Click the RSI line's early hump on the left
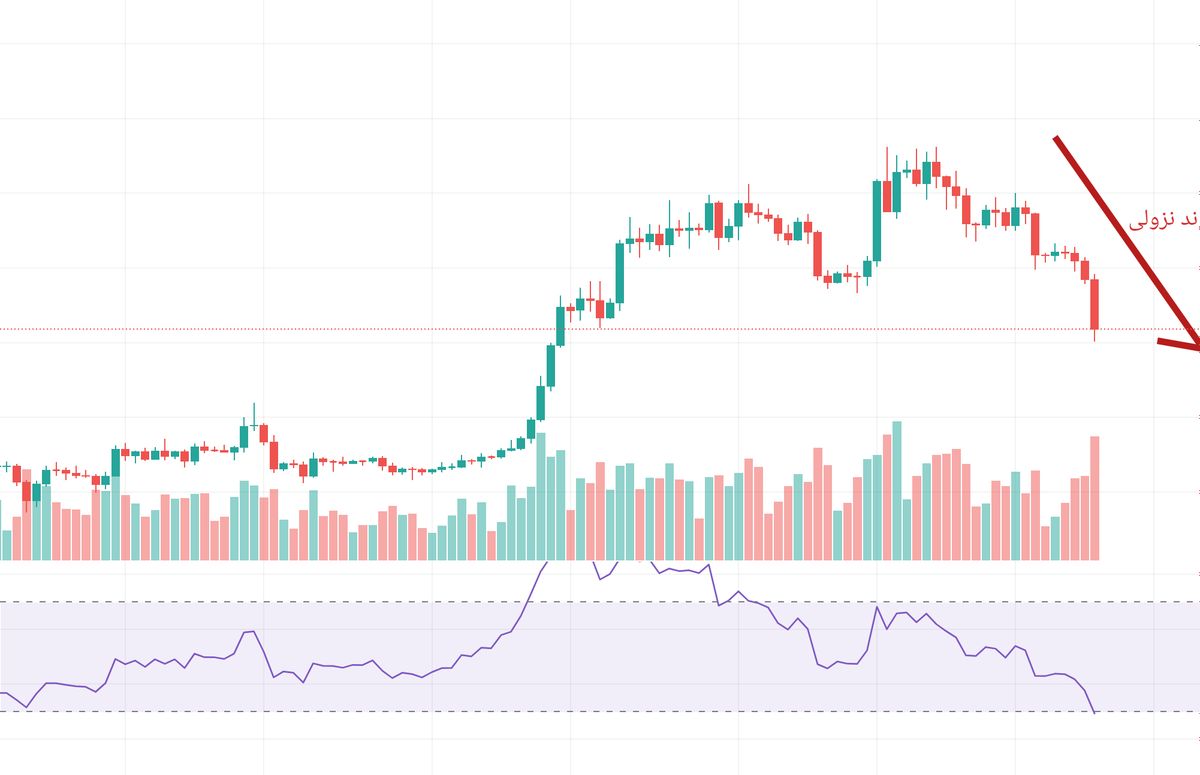 (x=249, y=632)
